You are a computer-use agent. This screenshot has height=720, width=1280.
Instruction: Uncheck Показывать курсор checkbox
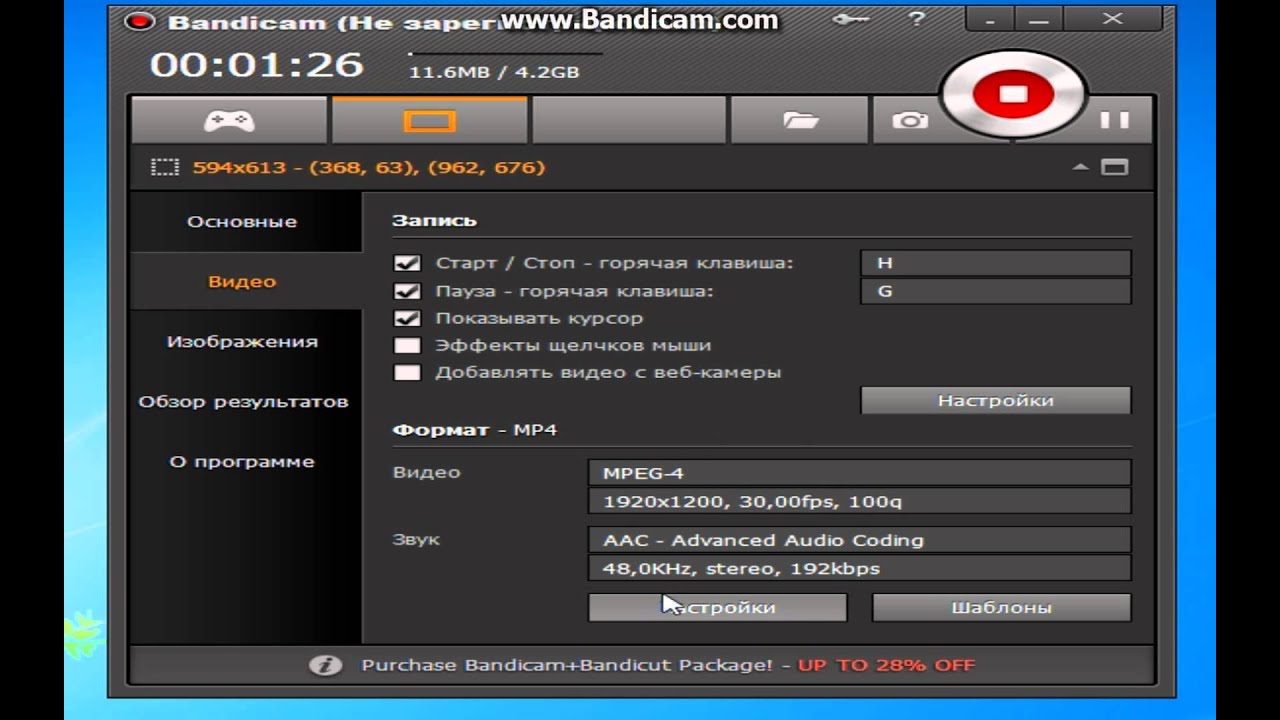(407, 318)
